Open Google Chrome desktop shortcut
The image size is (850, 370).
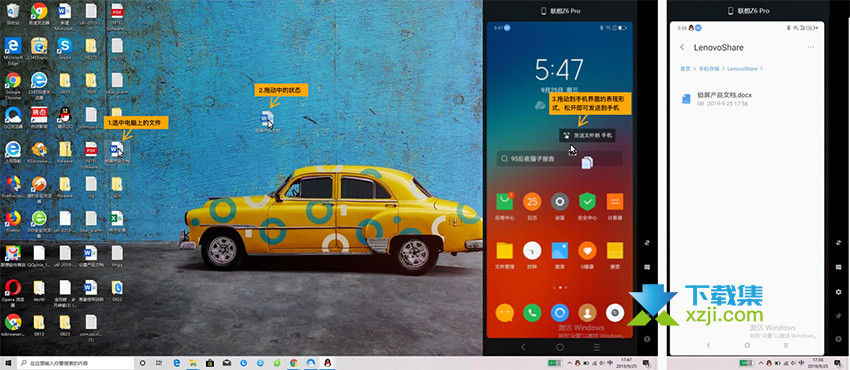click(13, 84)
